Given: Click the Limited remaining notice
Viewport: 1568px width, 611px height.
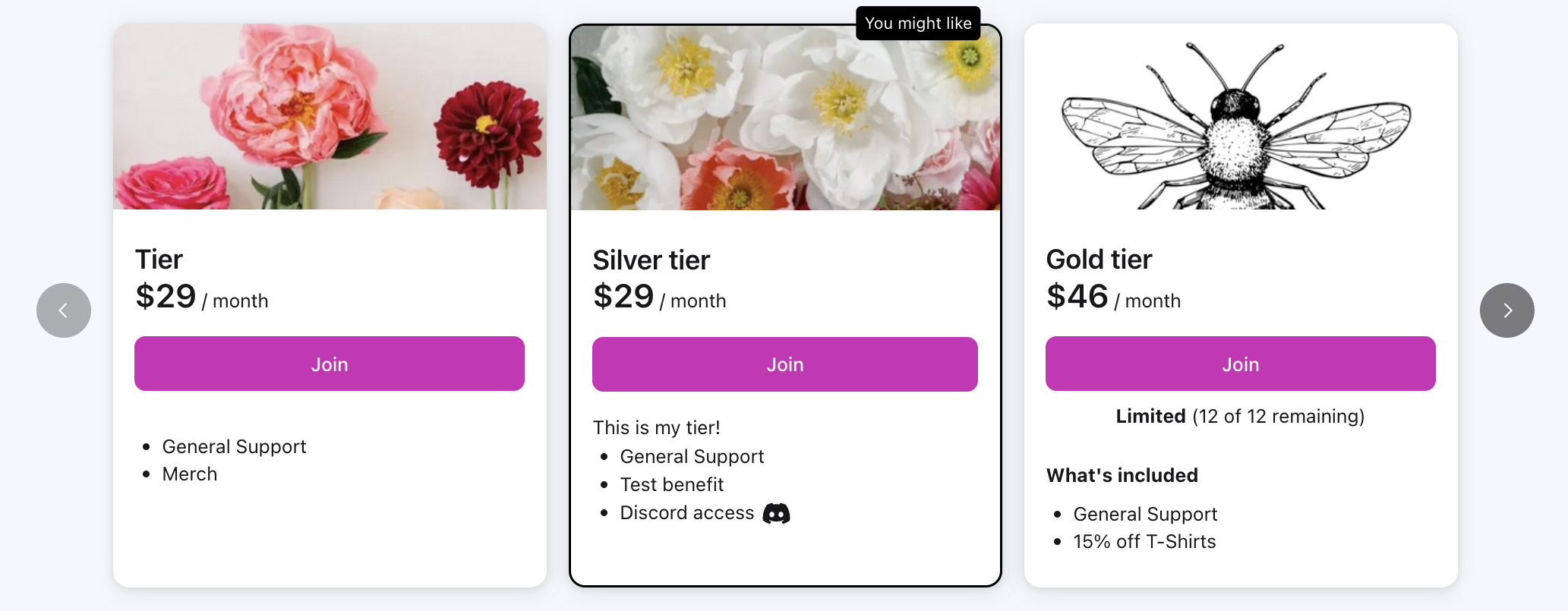Looking at the screenshot, I should (x=1240, y=417).
